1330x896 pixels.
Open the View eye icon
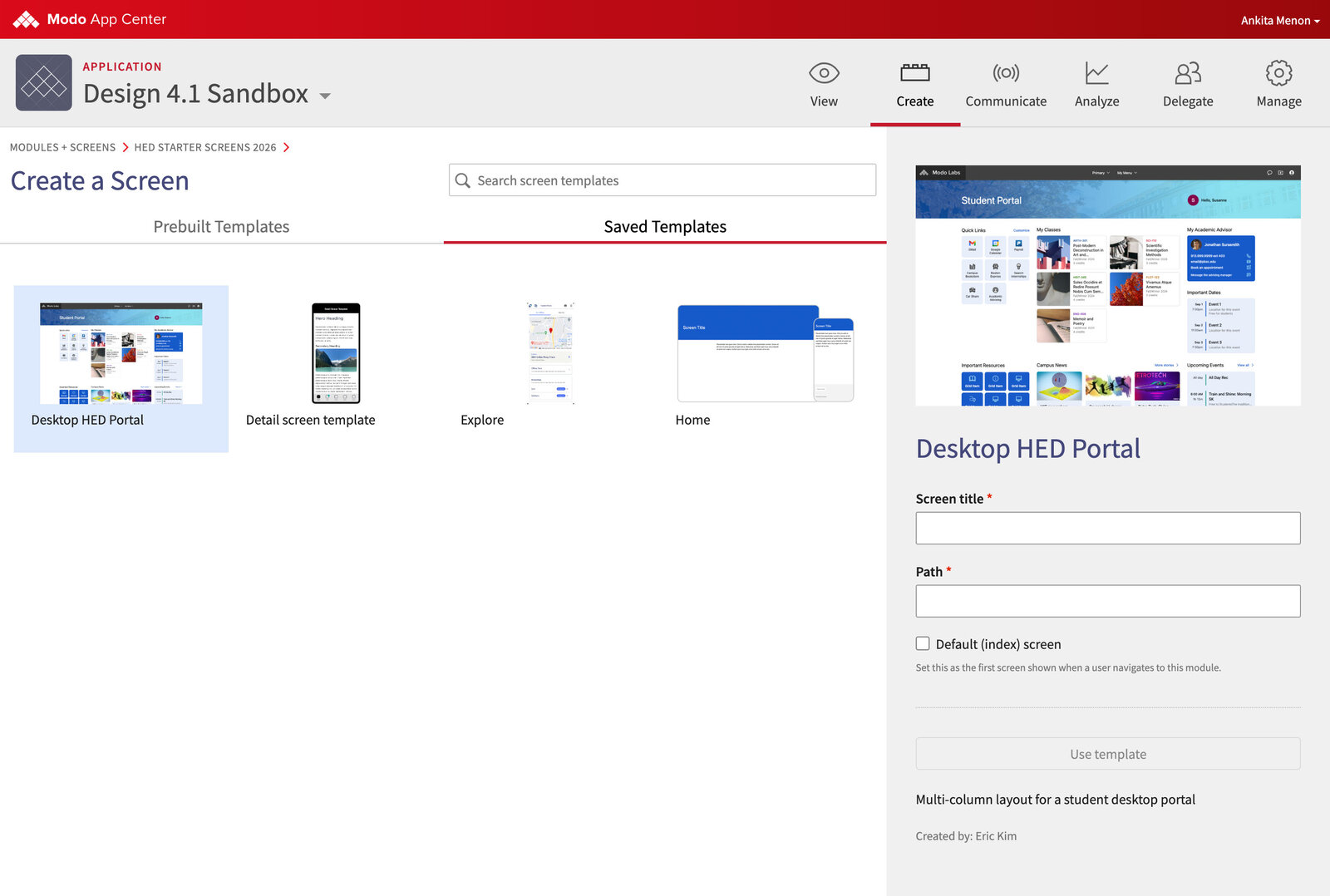click(x=824, y=73)
